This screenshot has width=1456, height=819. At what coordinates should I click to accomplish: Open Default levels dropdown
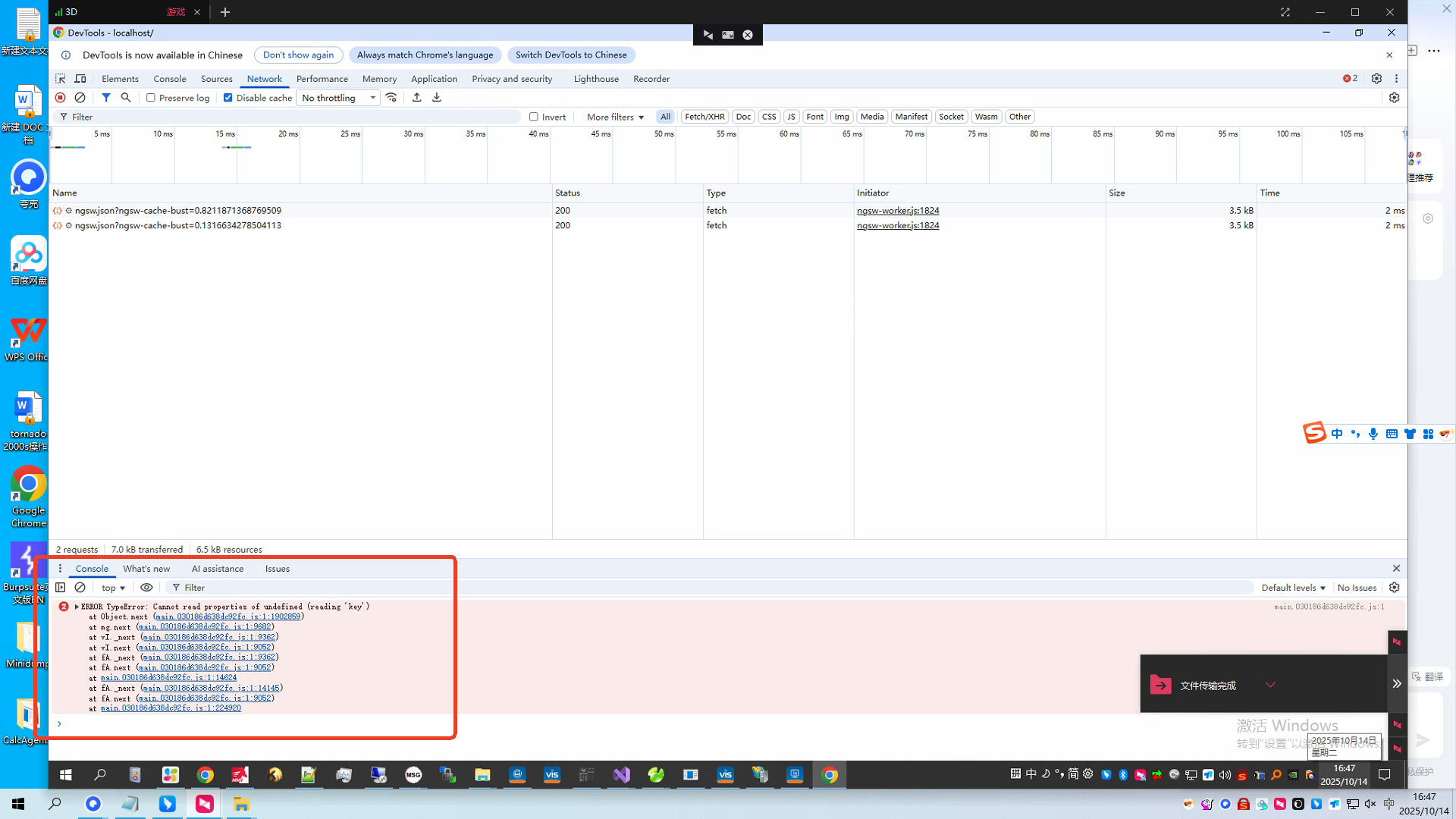(x=1293, y=588)
